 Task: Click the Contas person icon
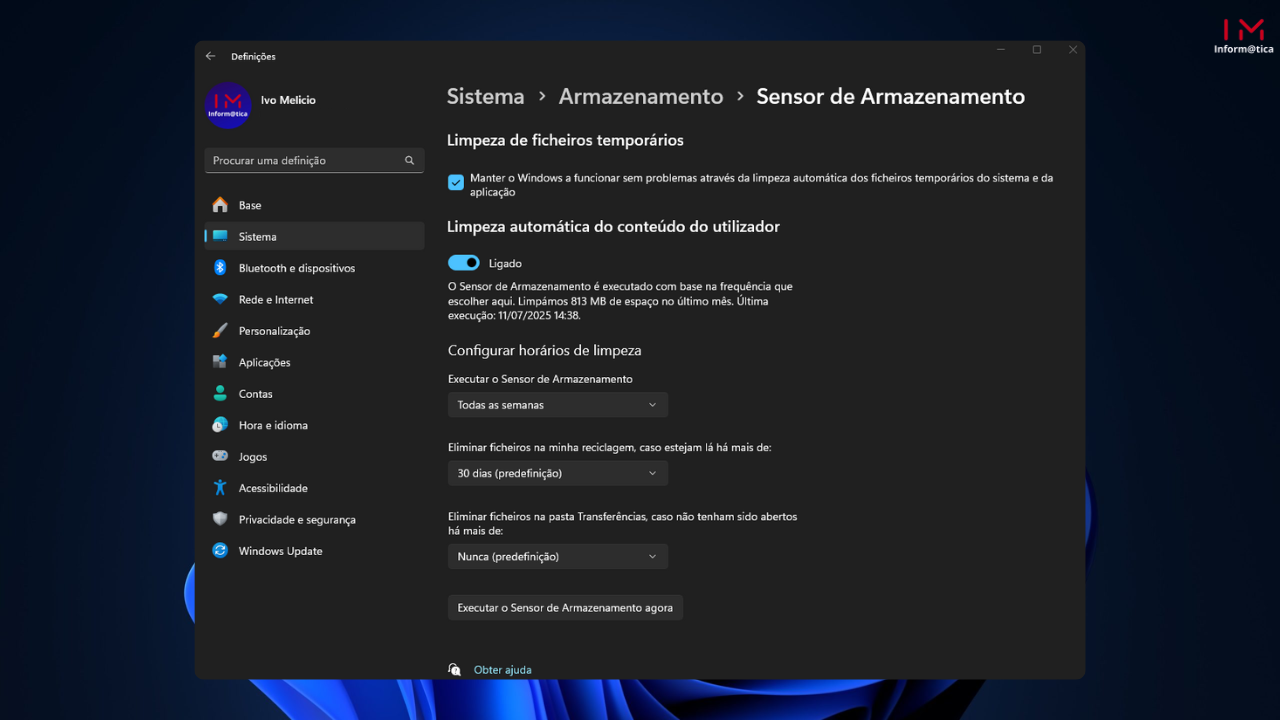point(220,394)
